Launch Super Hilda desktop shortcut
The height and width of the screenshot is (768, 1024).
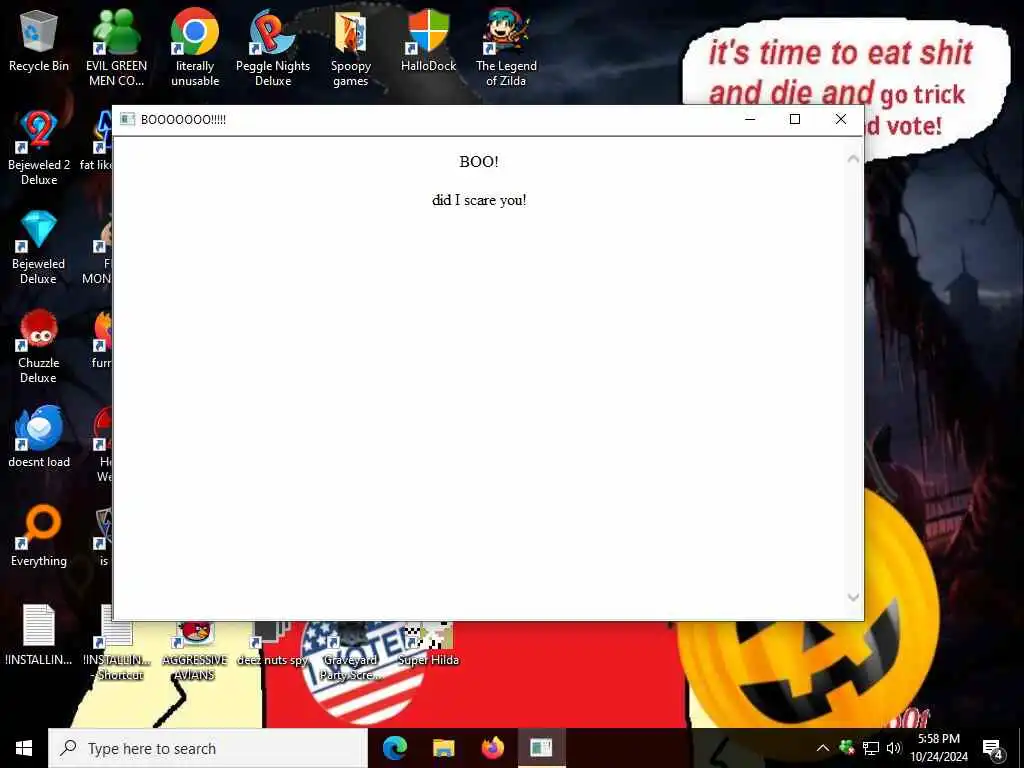point(428,643)
